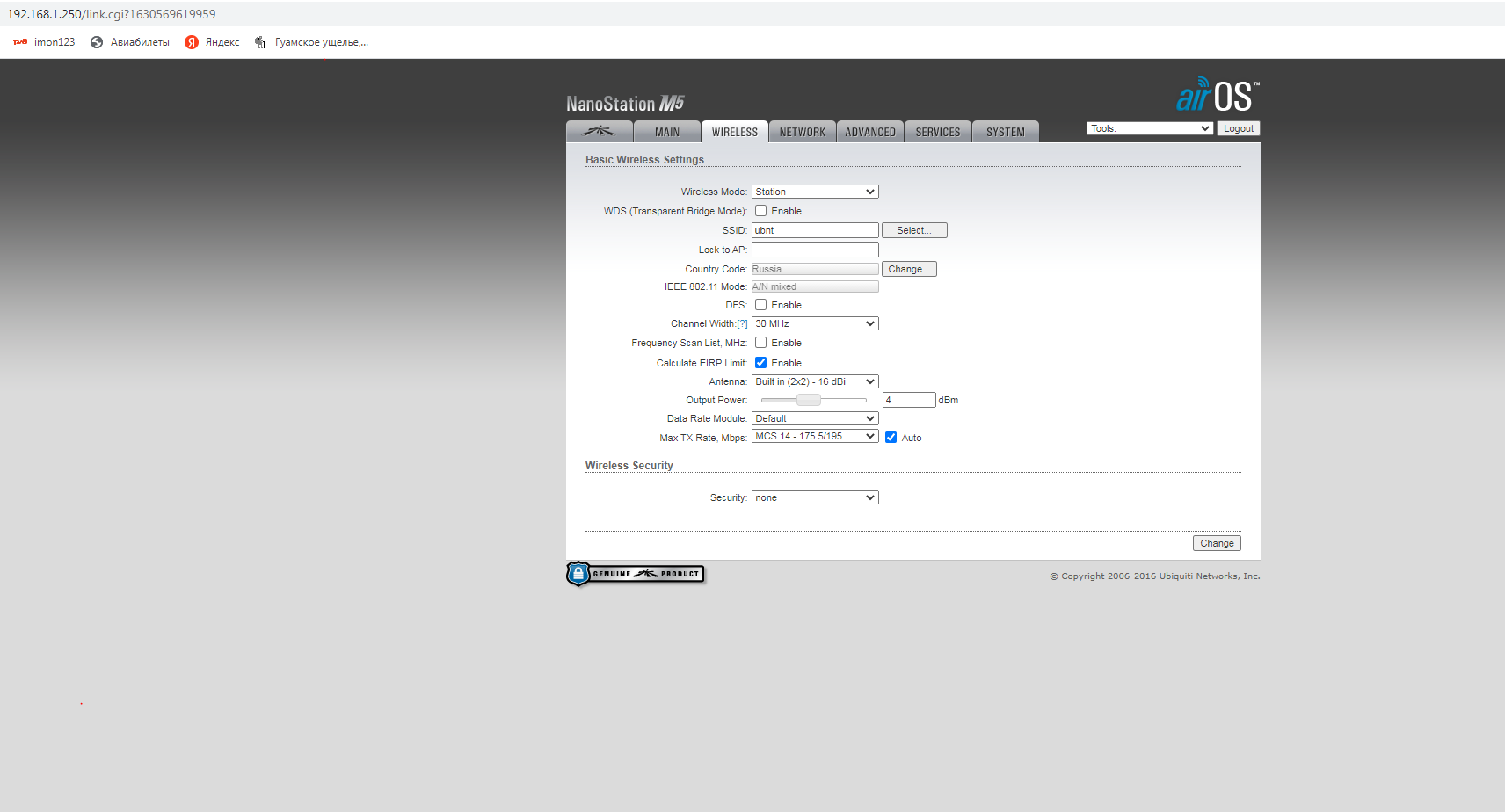Open the imon123 bookmark
Viewport: 1505px width, 812px height.
45,42
